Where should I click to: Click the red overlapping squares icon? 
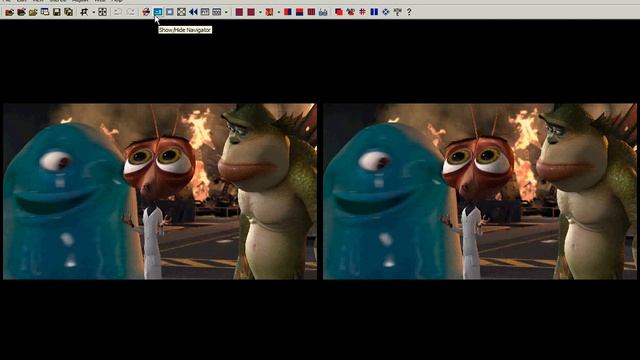tap(339, 12)
